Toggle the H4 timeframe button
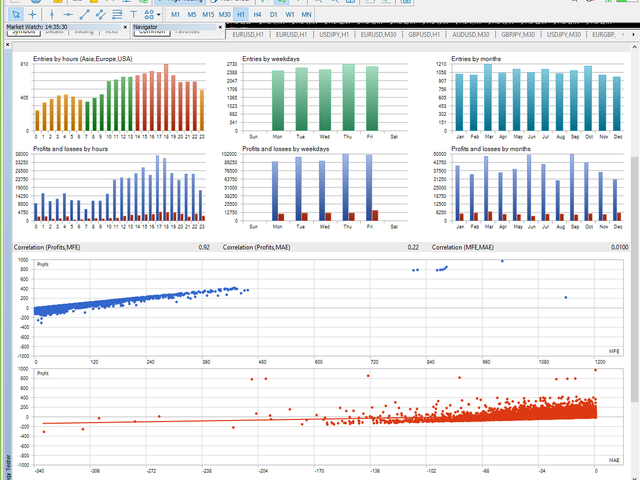640x480 pixels. [x=257, y=16]
